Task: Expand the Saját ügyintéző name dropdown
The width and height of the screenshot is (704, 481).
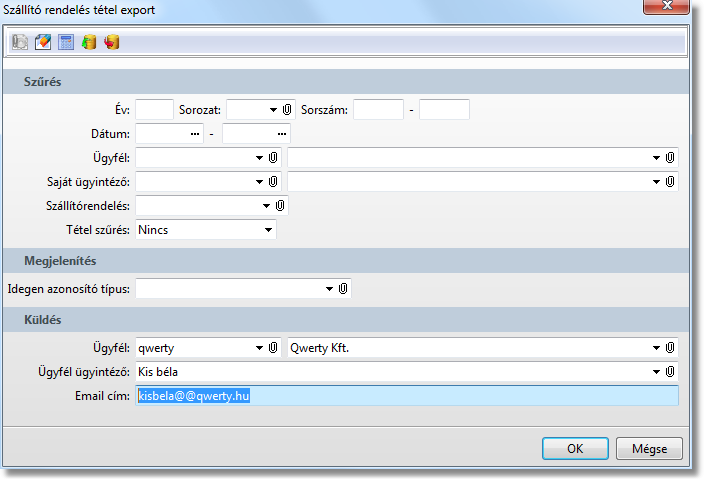Action: [656, 182]
